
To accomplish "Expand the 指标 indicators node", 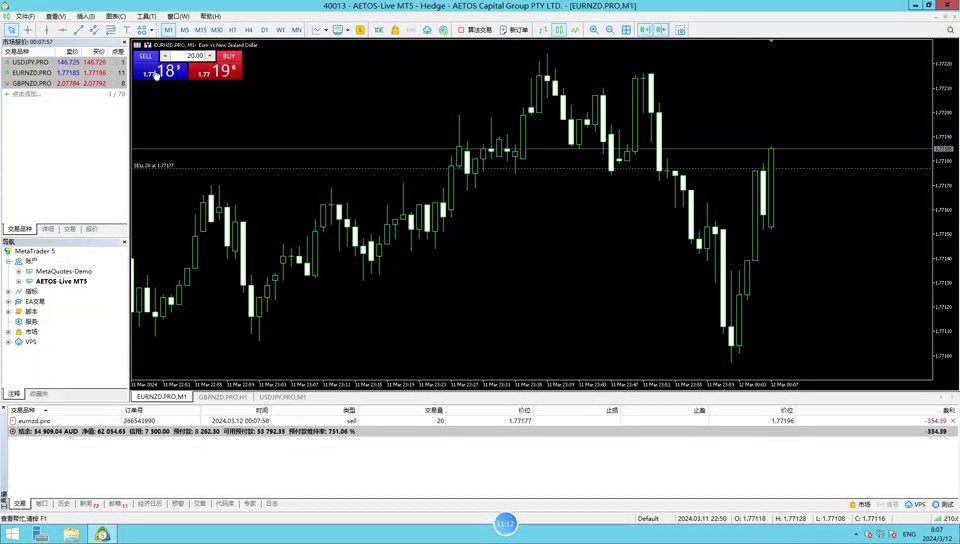I will (x=9, y=291).
